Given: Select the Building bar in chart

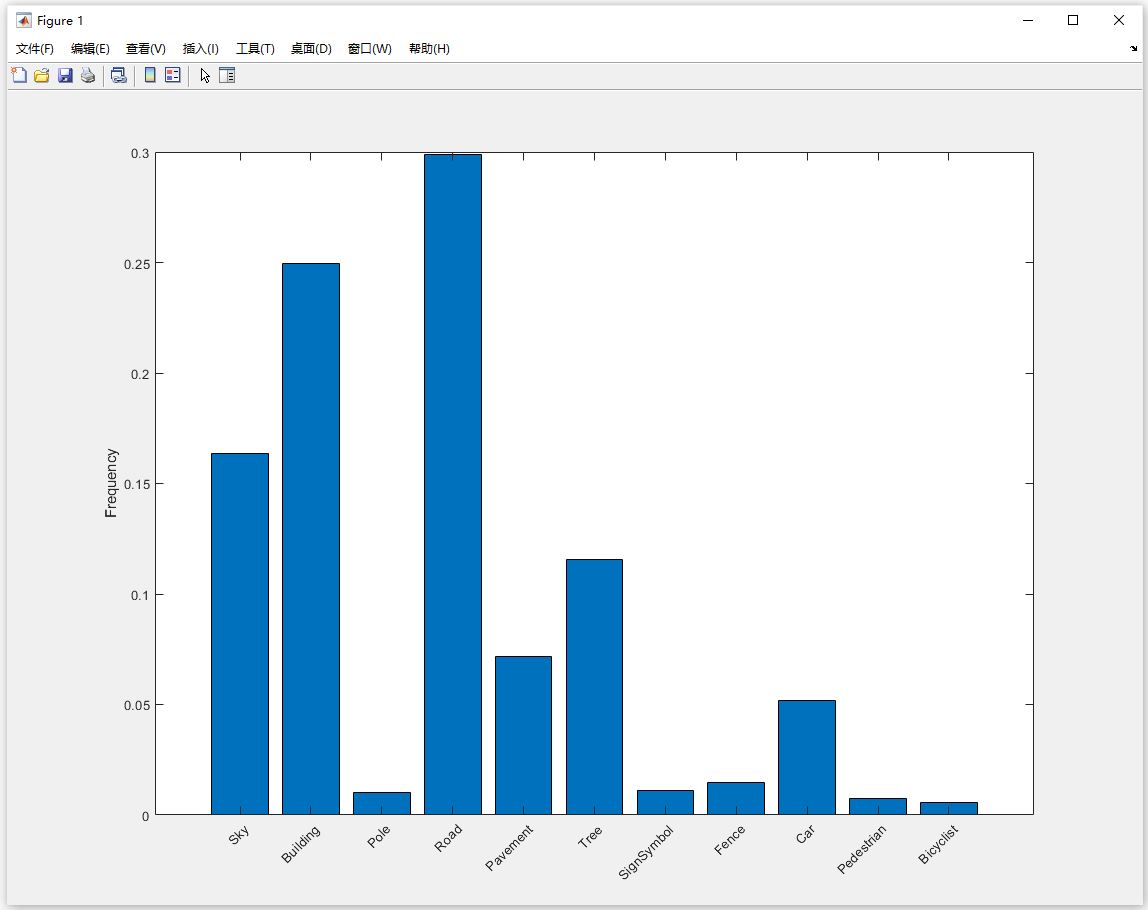Looking at the screenshot, I should tap(311, 539).
